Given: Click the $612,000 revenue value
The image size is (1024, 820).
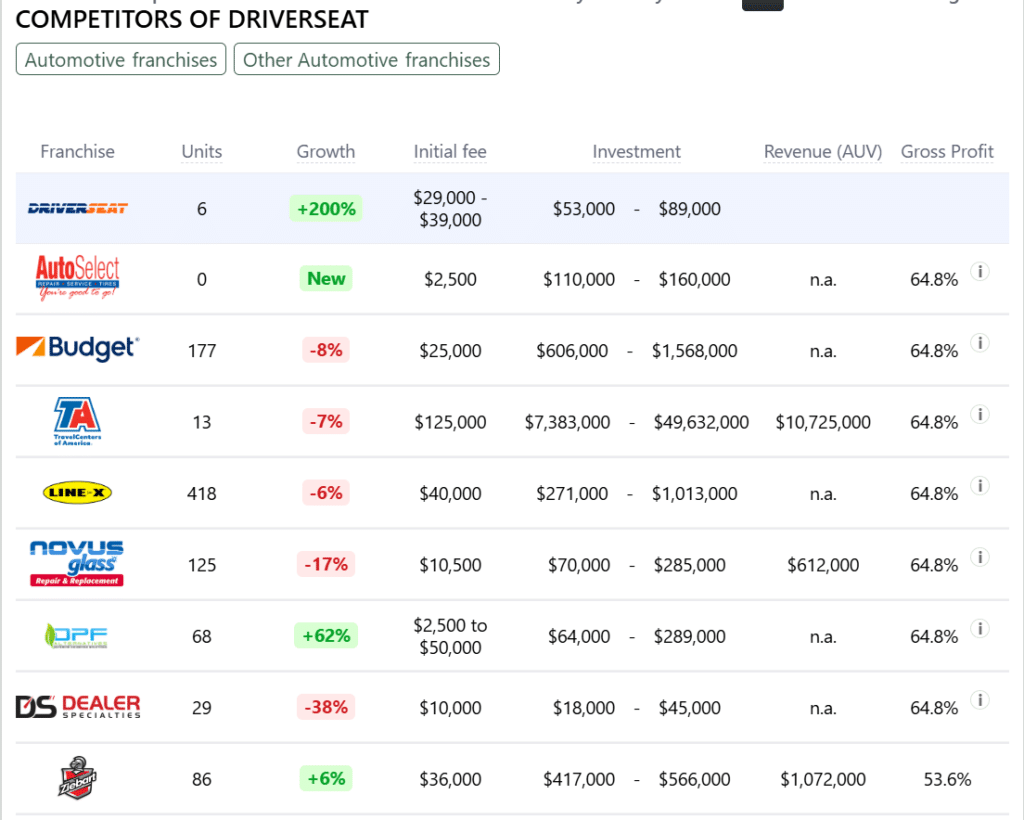Looking at the screenshot, I should [823, 565].
